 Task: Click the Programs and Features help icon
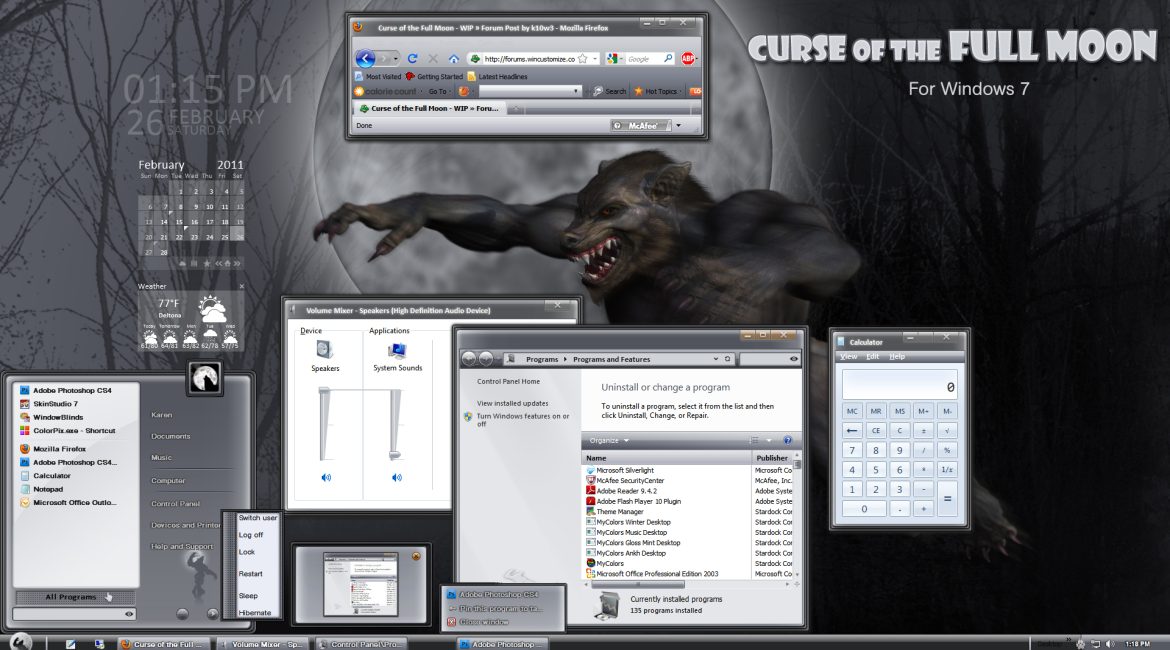pos(787,440)
